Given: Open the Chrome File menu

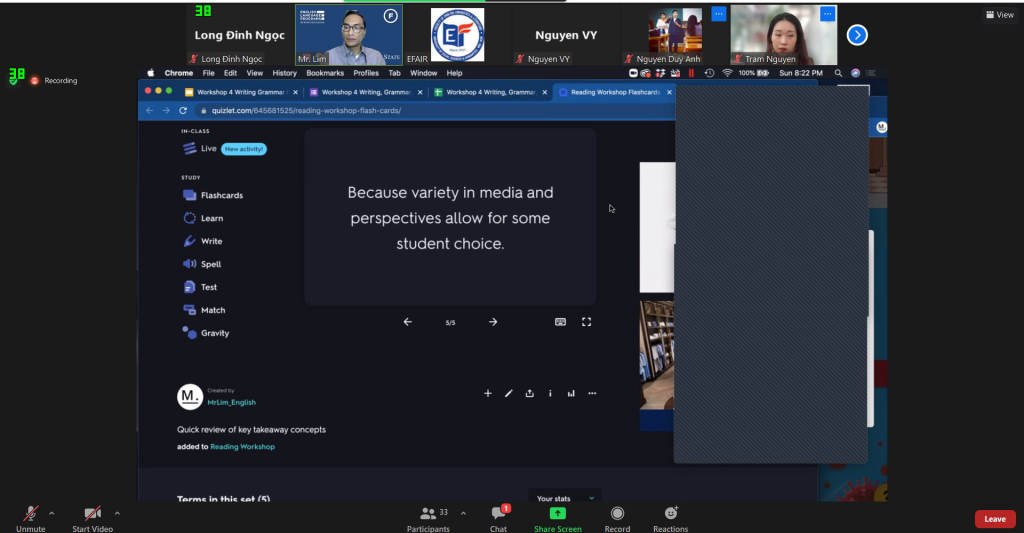Looking at the screenshot, I should click(208, 73).
